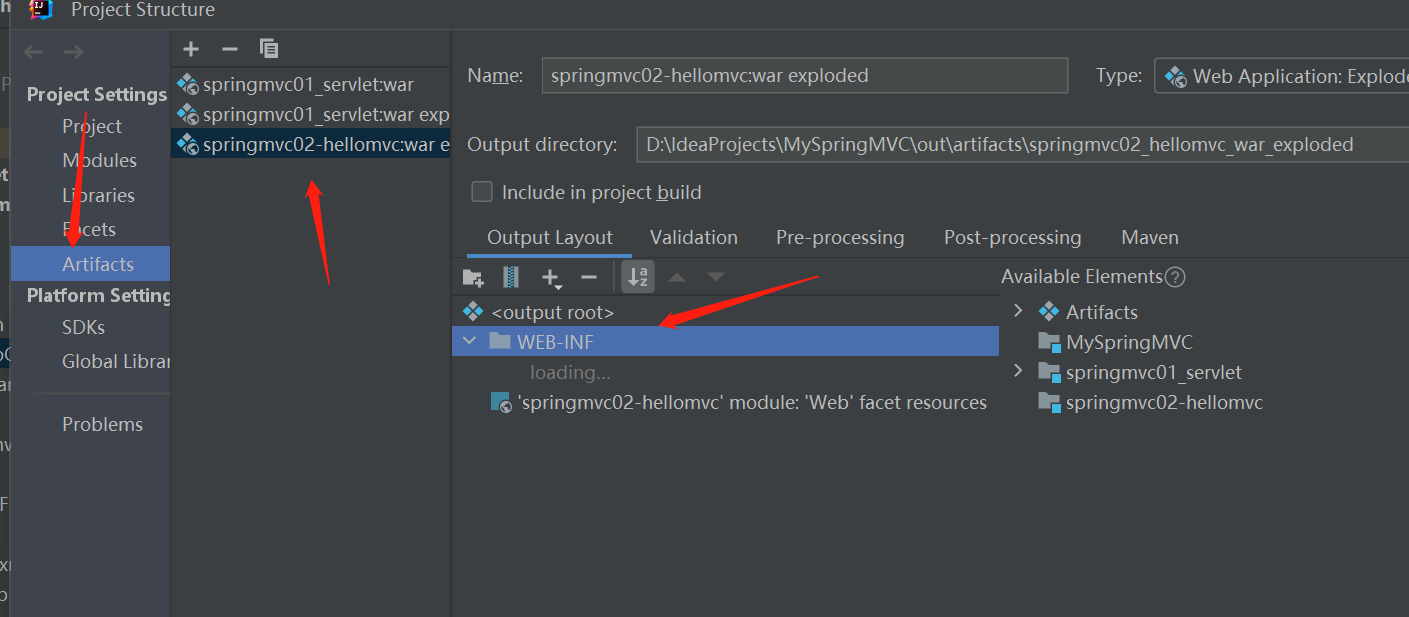This screenshot has width=1409, height=617.
Task: Expand the Artifacts node in Available Elements
Action: 1018,311
